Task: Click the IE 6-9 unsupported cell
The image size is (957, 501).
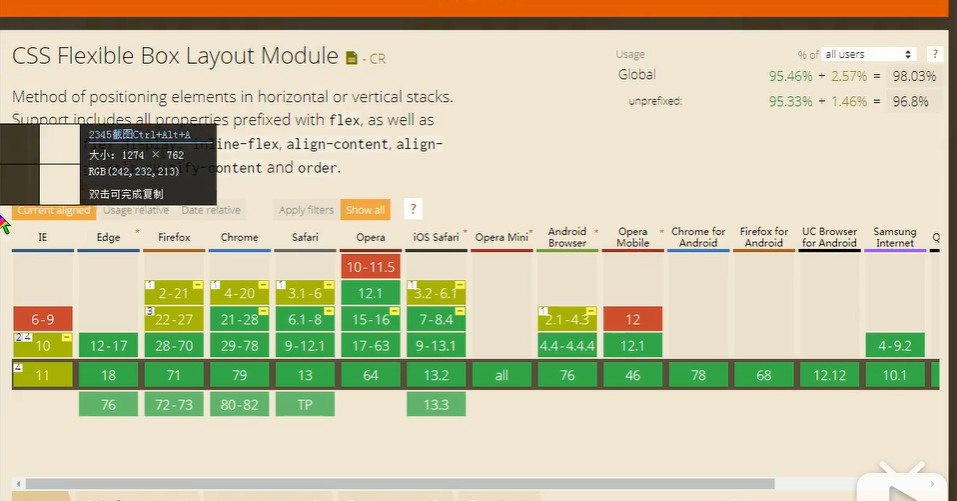Action: [43, 319]
